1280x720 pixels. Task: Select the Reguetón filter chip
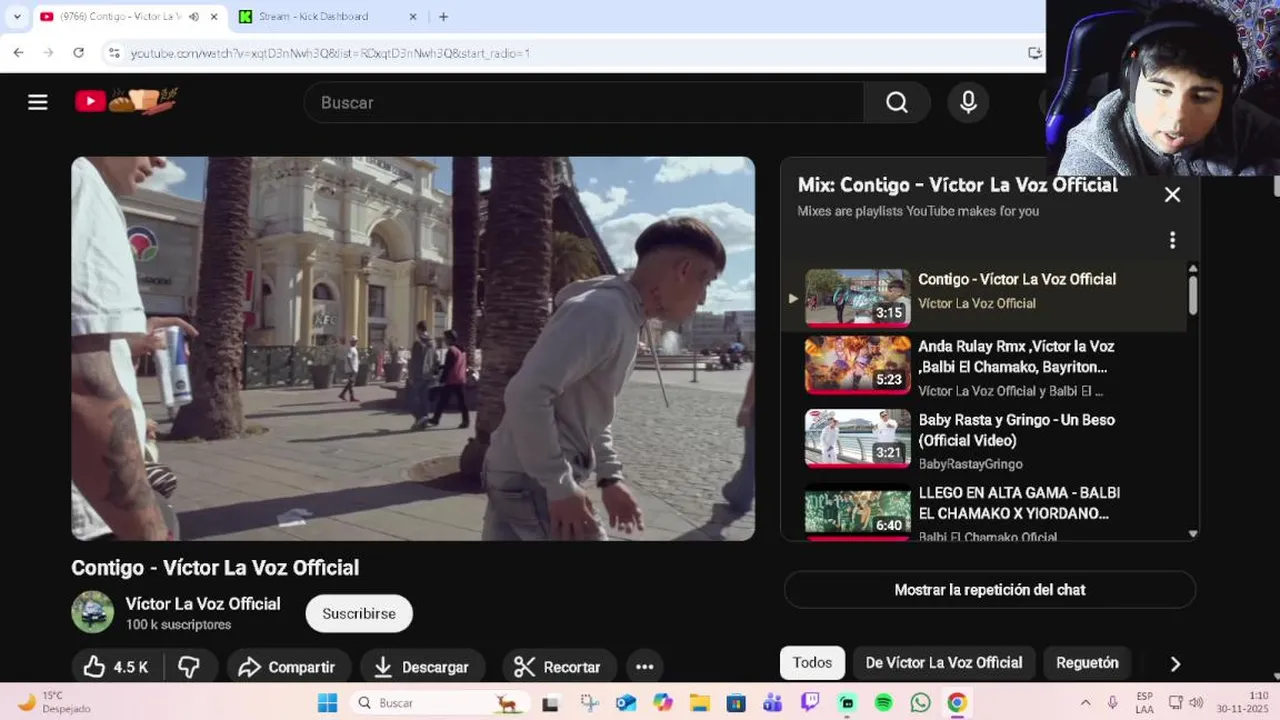click(1087, 663)
